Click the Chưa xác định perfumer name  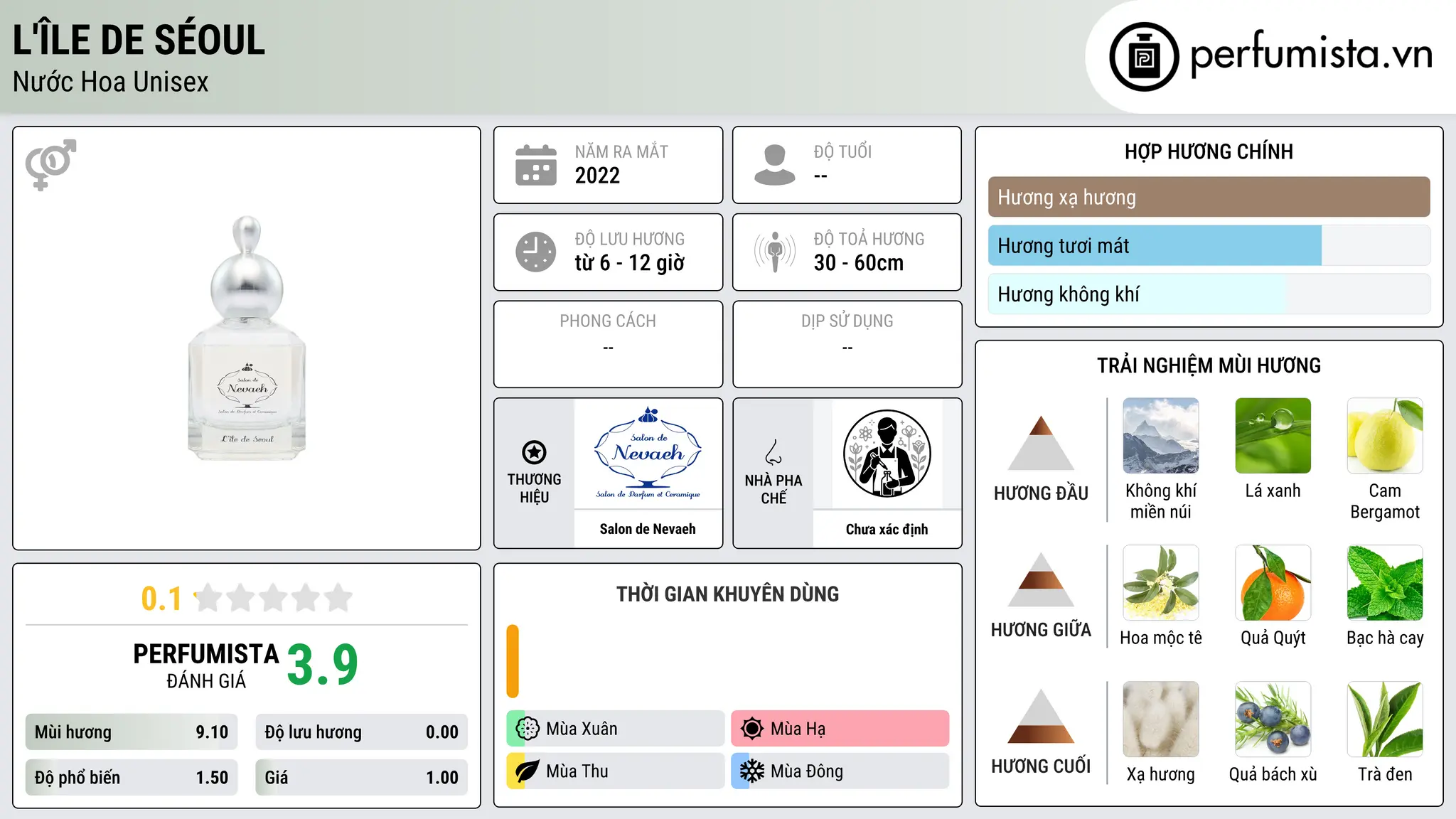(887, 529)
